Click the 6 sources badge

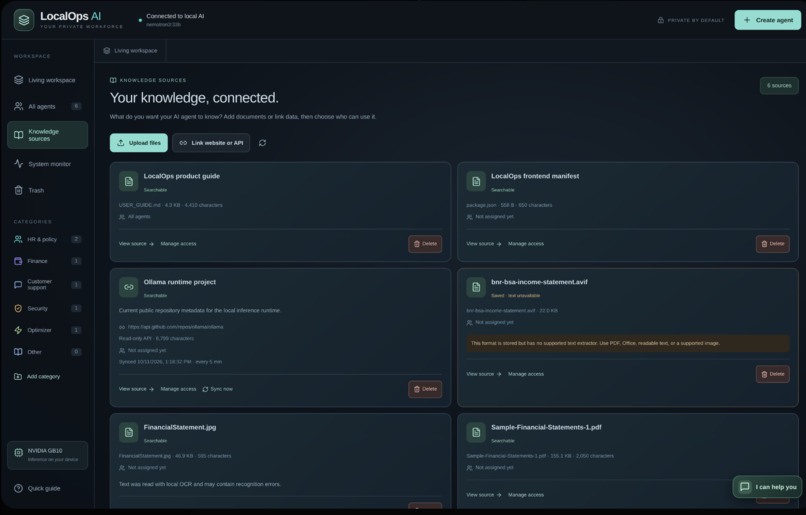pos(779,86)
